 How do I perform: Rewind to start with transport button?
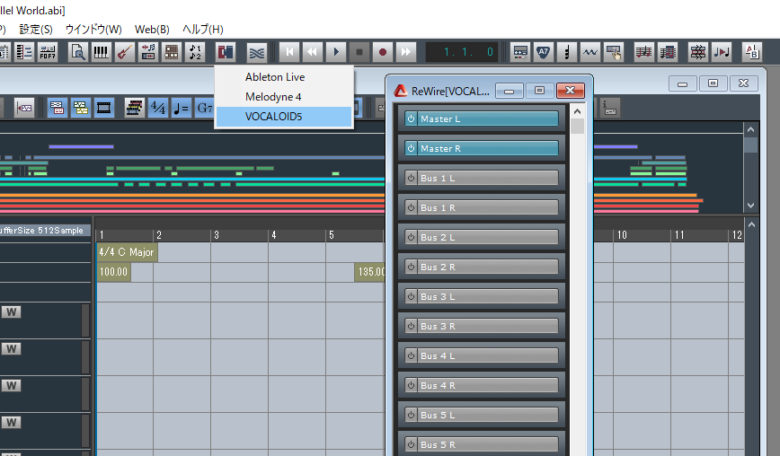pos(289,51)
